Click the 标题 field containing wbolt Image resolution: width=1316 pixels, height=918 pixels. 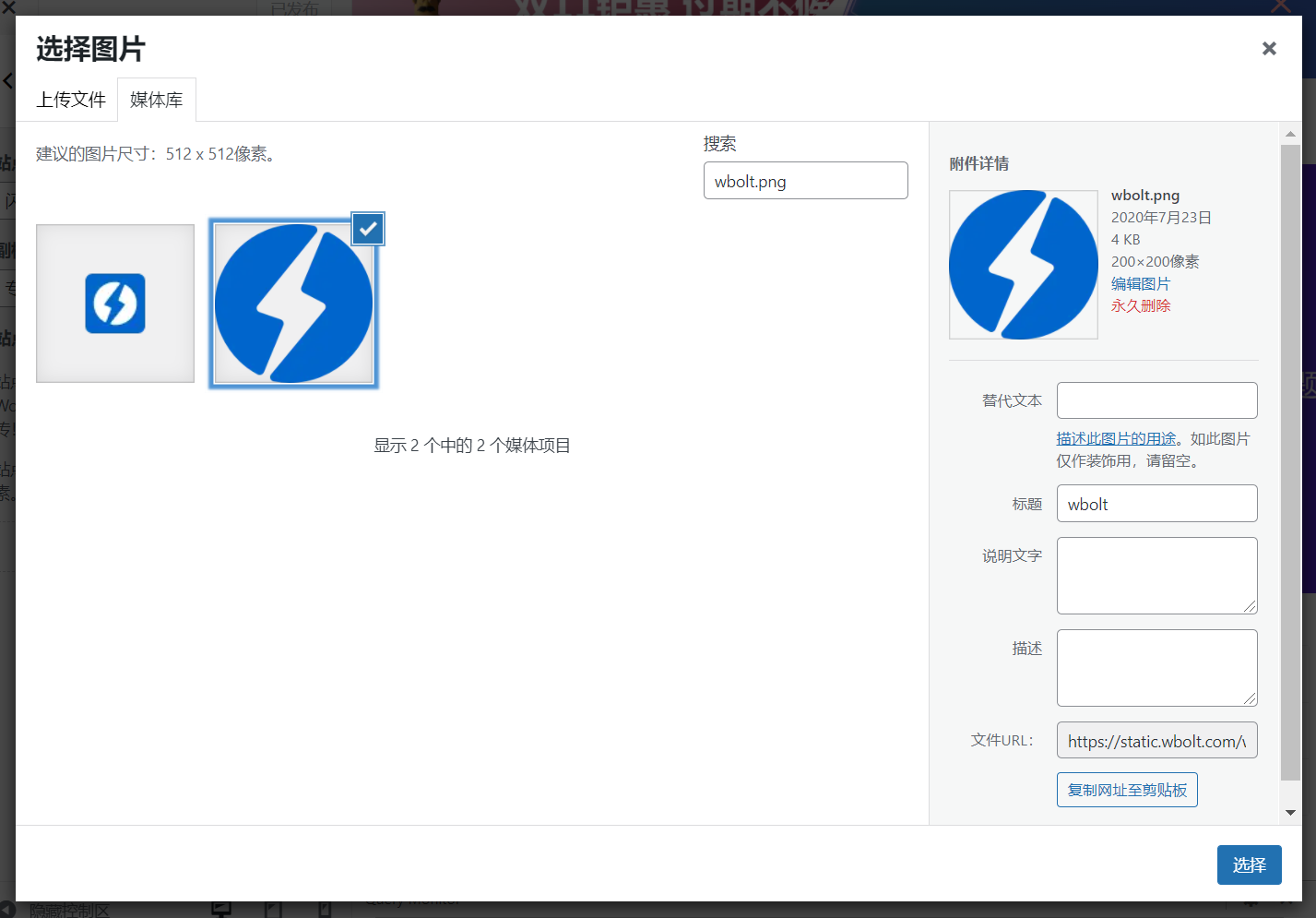1156,504
